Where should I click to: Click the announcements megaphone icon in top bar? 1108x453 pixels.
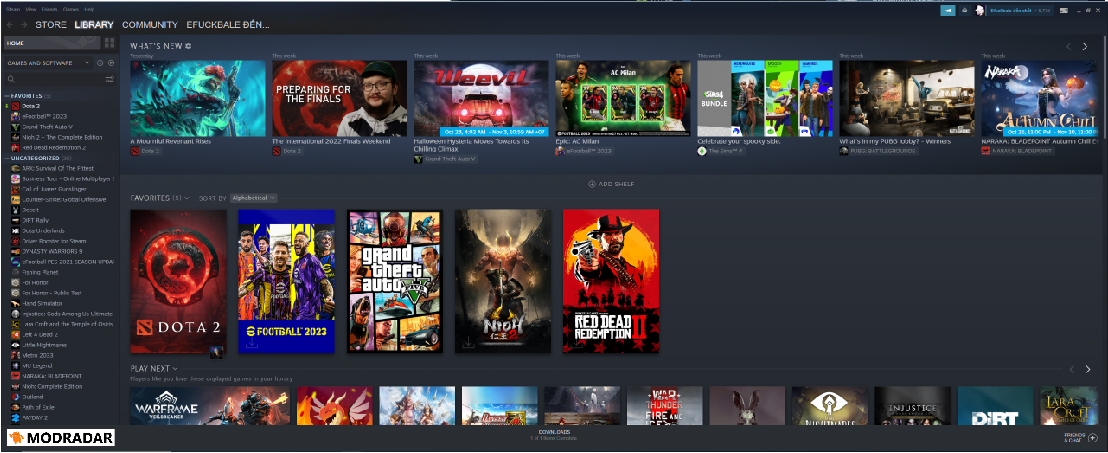click(947, 10)
